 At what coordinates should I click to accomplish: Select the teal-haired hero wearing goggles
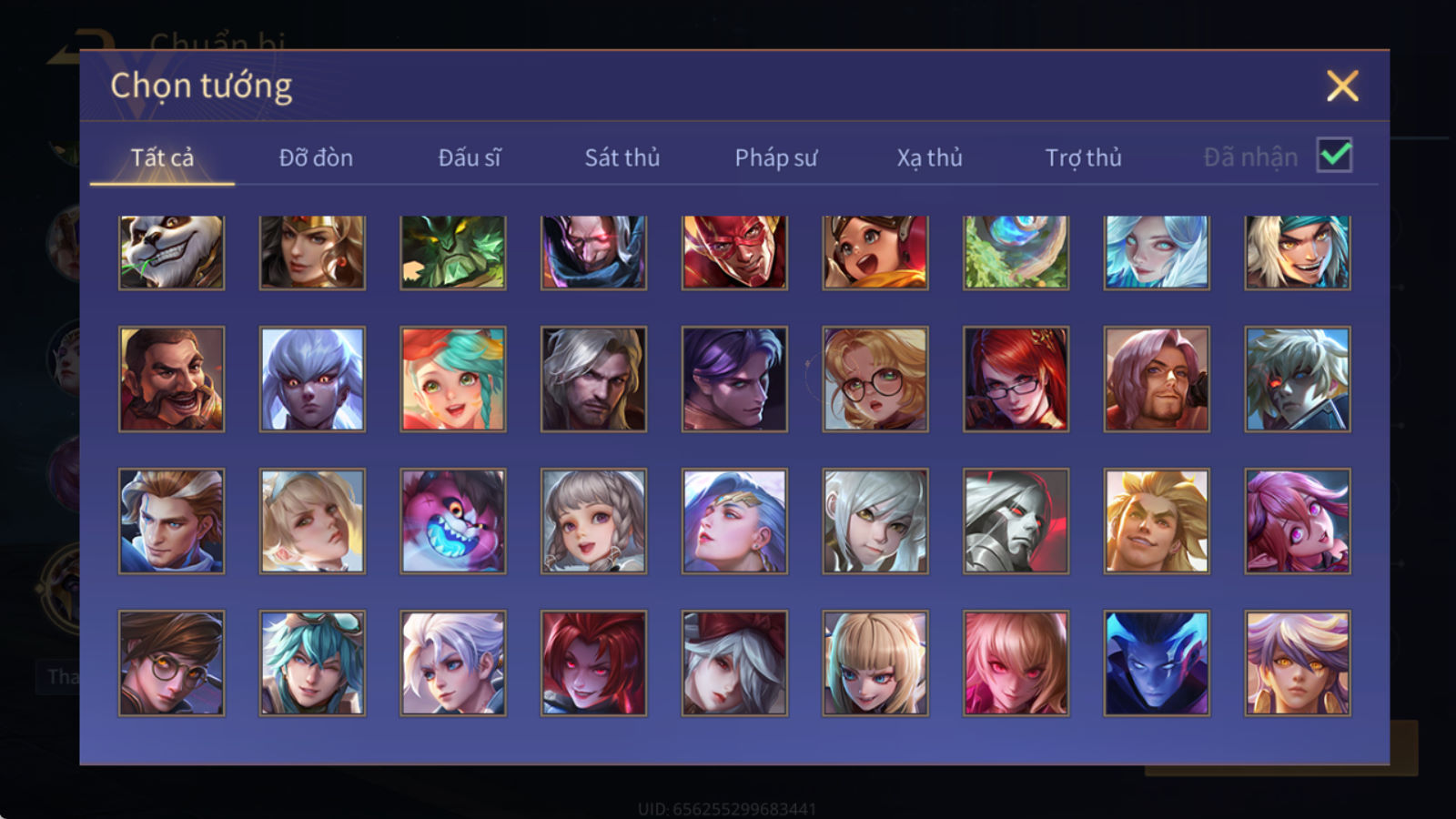(x=312, y=662)
